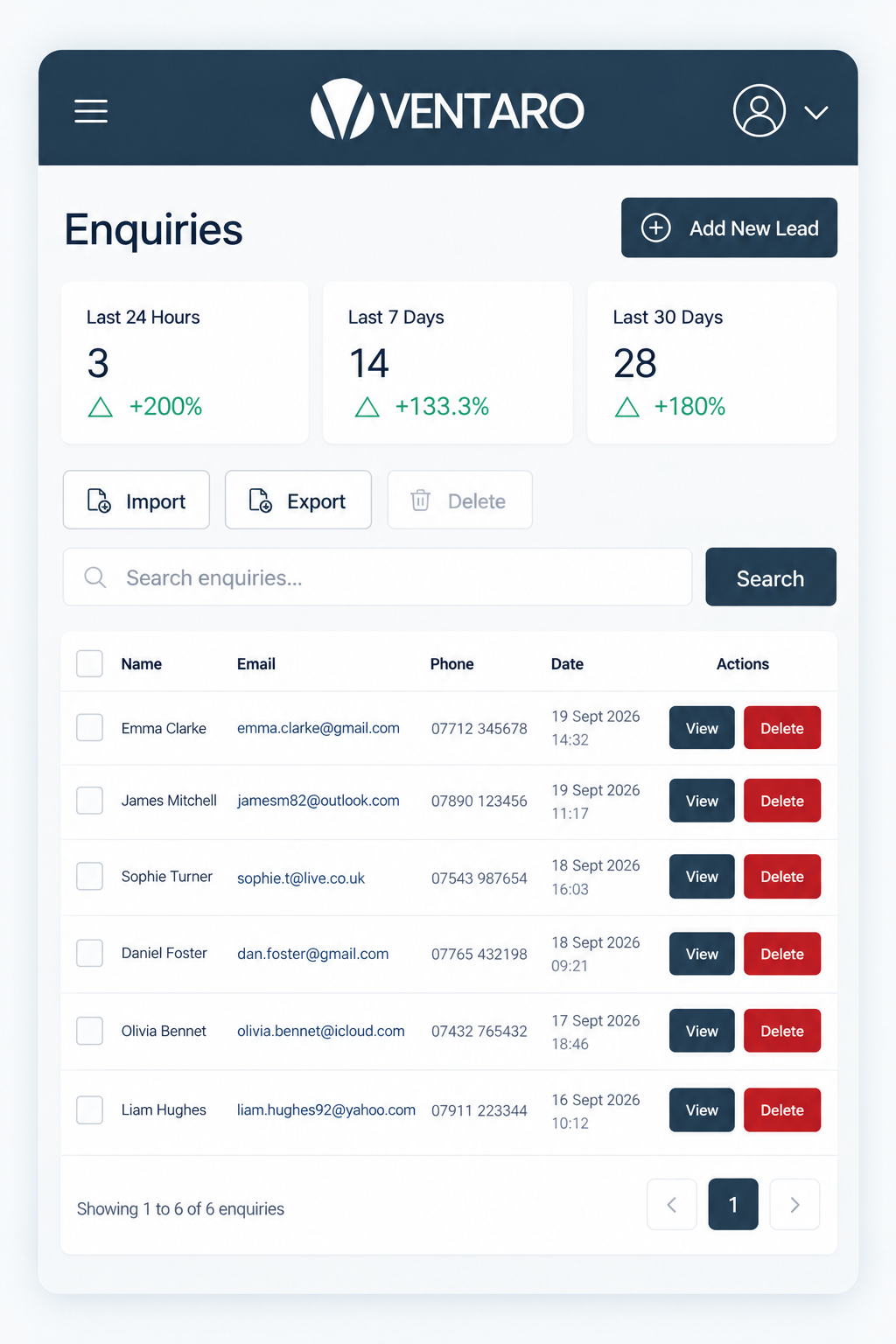896x1344 pixels.
Task: Open the Last 30 Days stat card
Action: pyautogui.click(x=711, y=362)
